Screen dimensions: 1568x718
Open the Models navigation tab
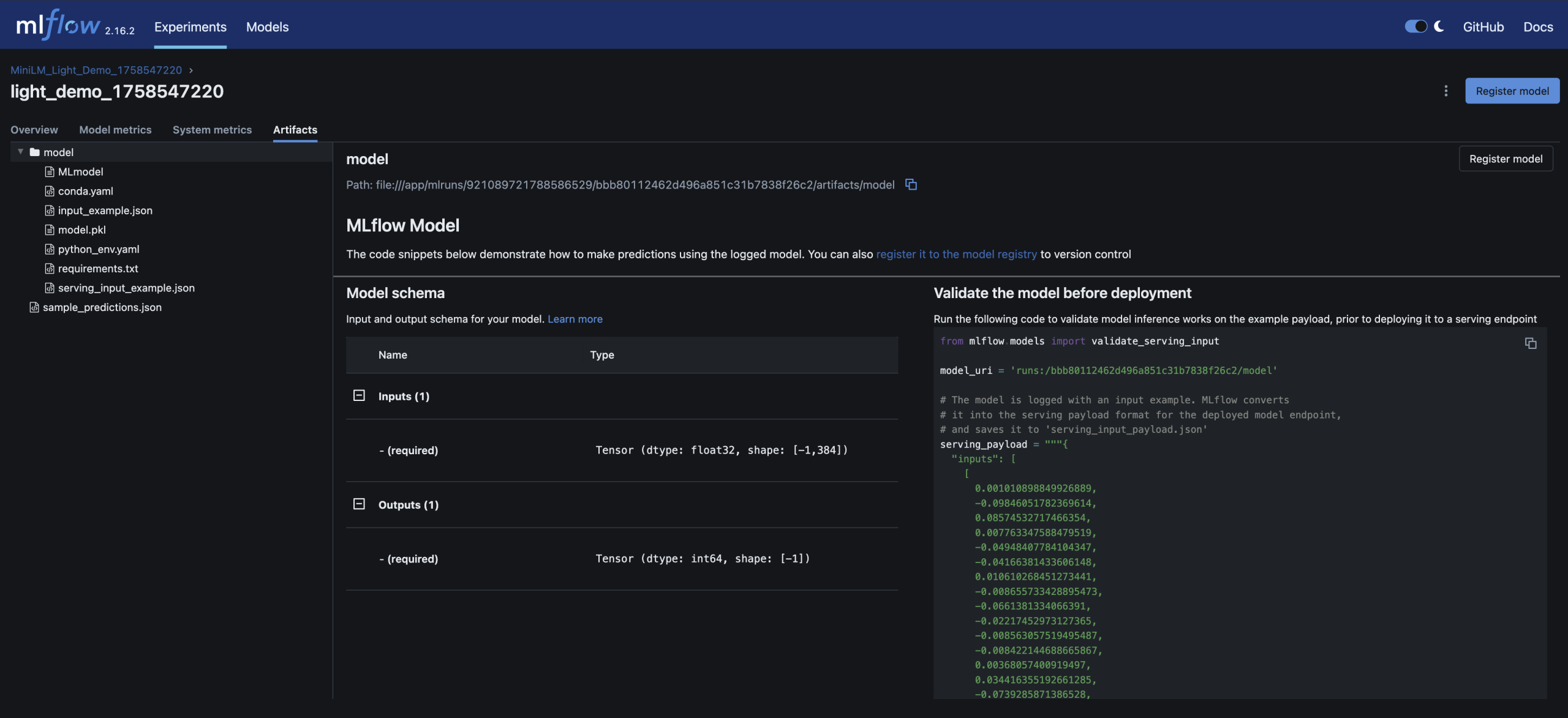click(267, 27)
